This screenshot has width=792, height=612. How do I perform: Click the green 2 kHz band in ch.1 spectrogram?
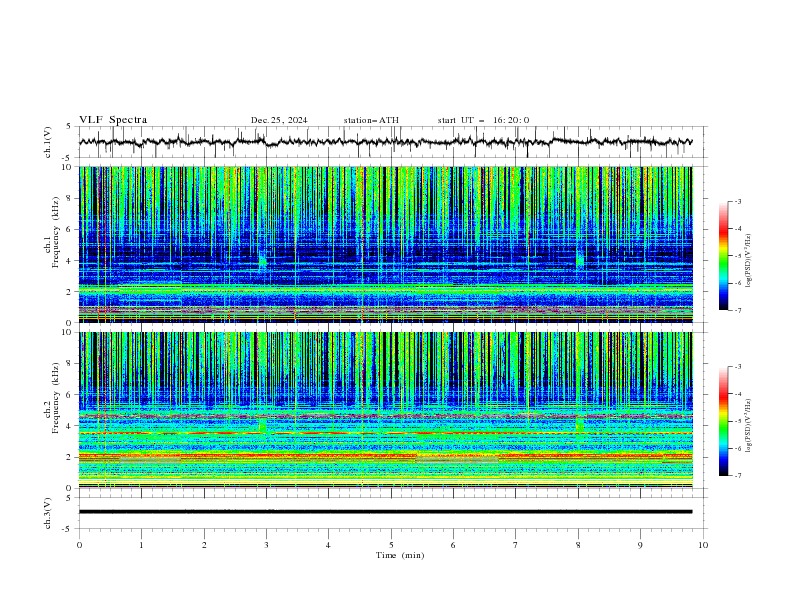385,289
